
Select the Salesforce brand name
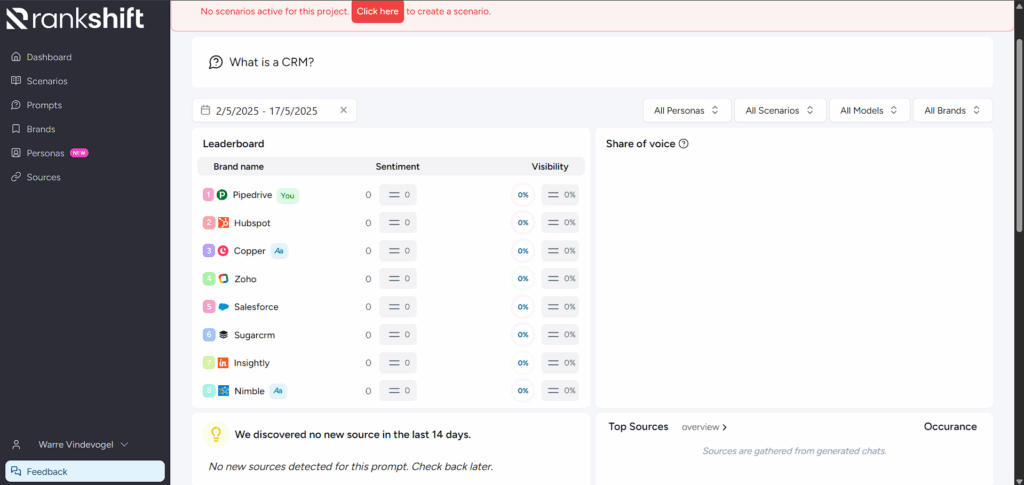coord(256,307)
